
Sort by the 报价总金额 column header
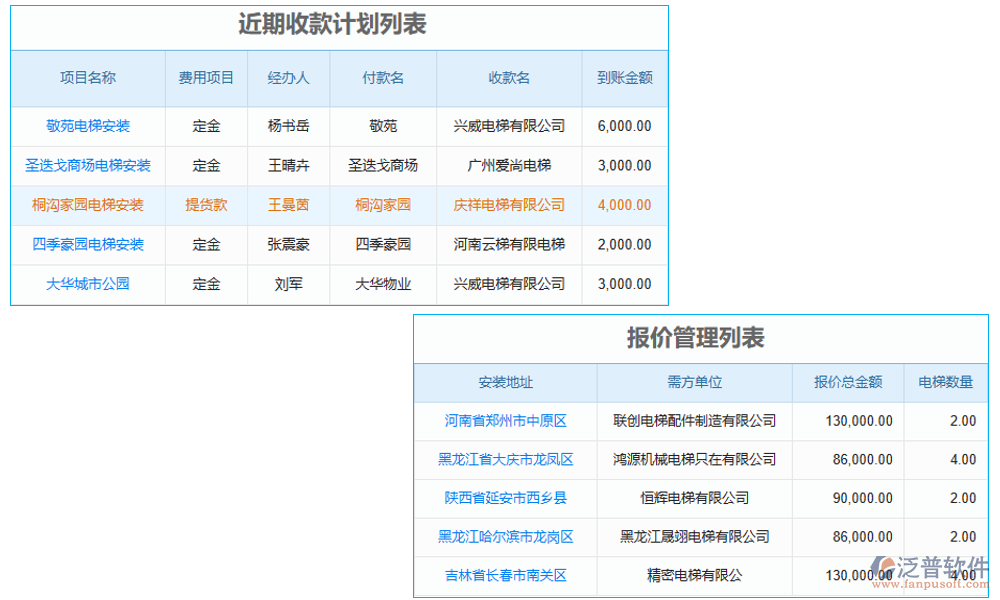tap(849, 382)
